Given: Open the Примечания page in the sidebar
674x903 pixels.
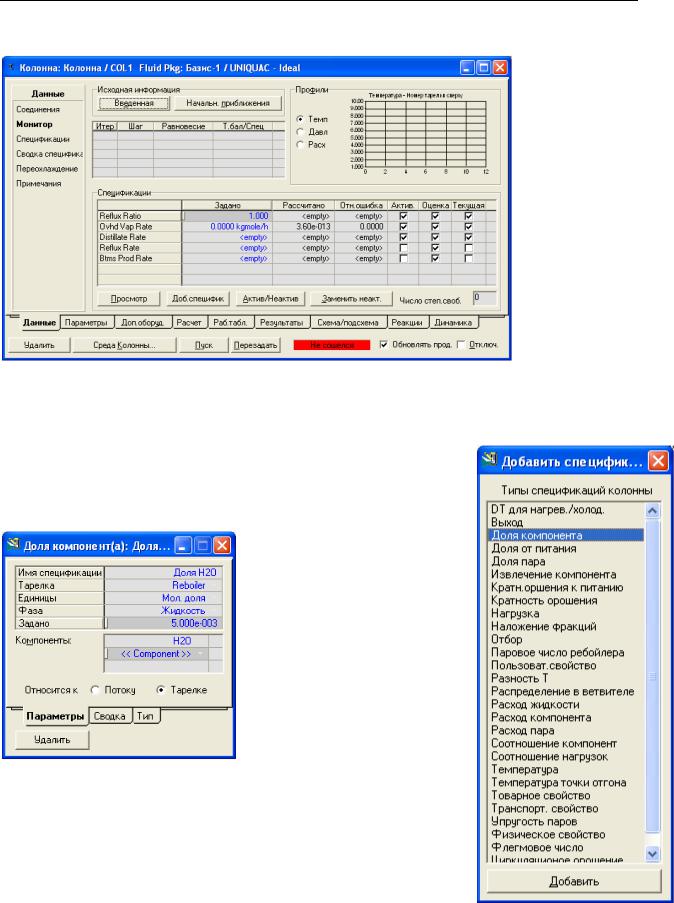Looking at the screenshot, I should pos(39,184).
